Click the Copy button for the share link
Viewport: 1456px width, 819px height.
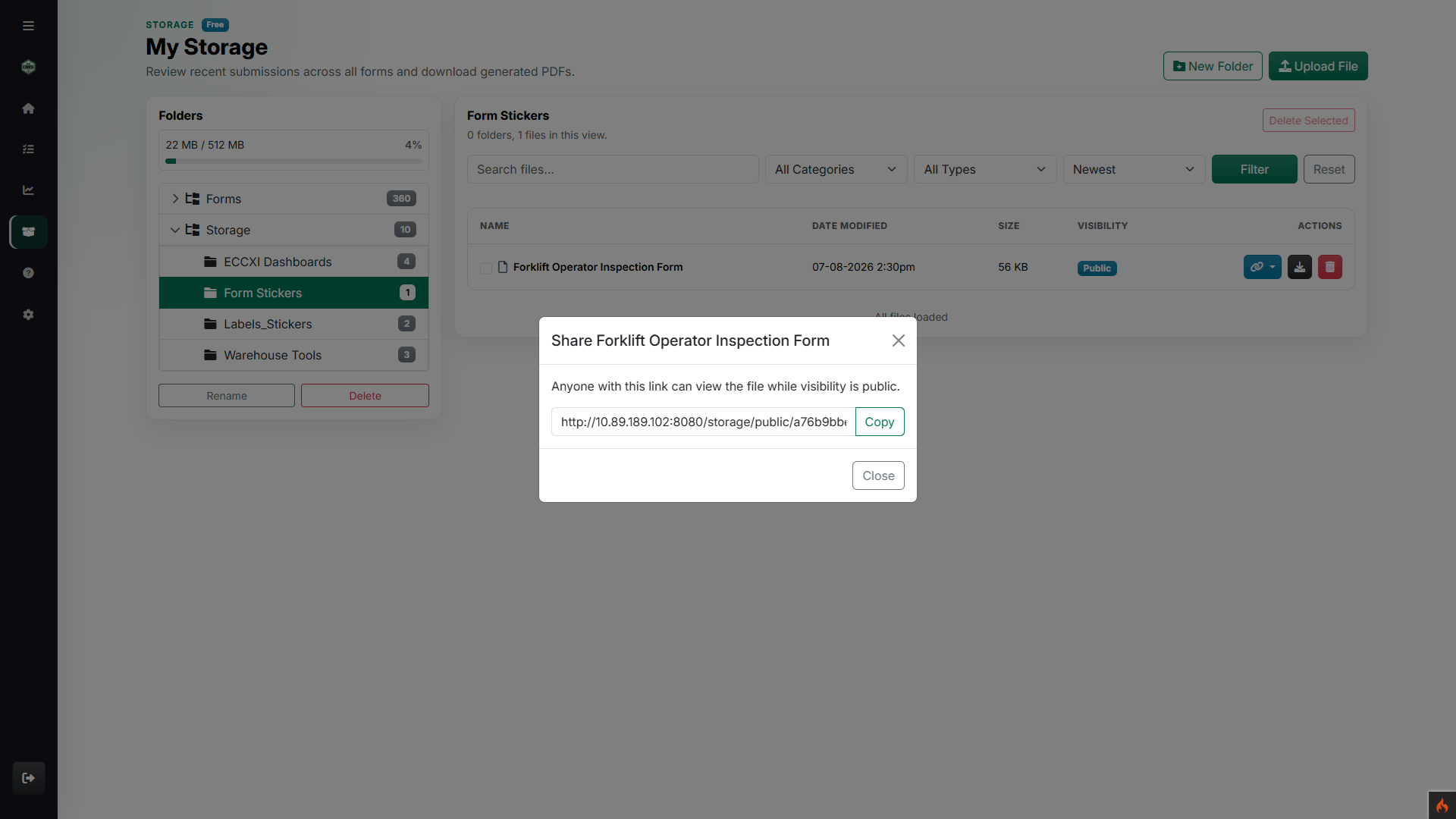[880, 422]
